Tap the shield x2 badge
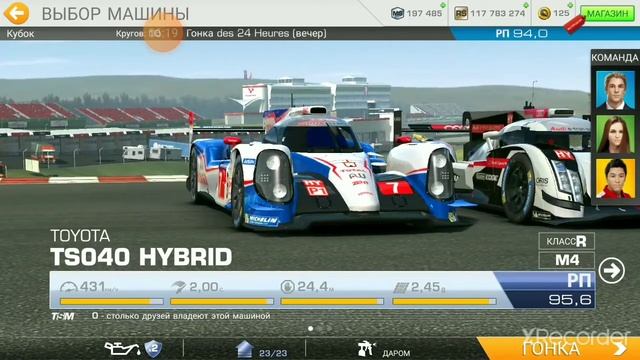The image size is (640, 360). click(153, 349)
